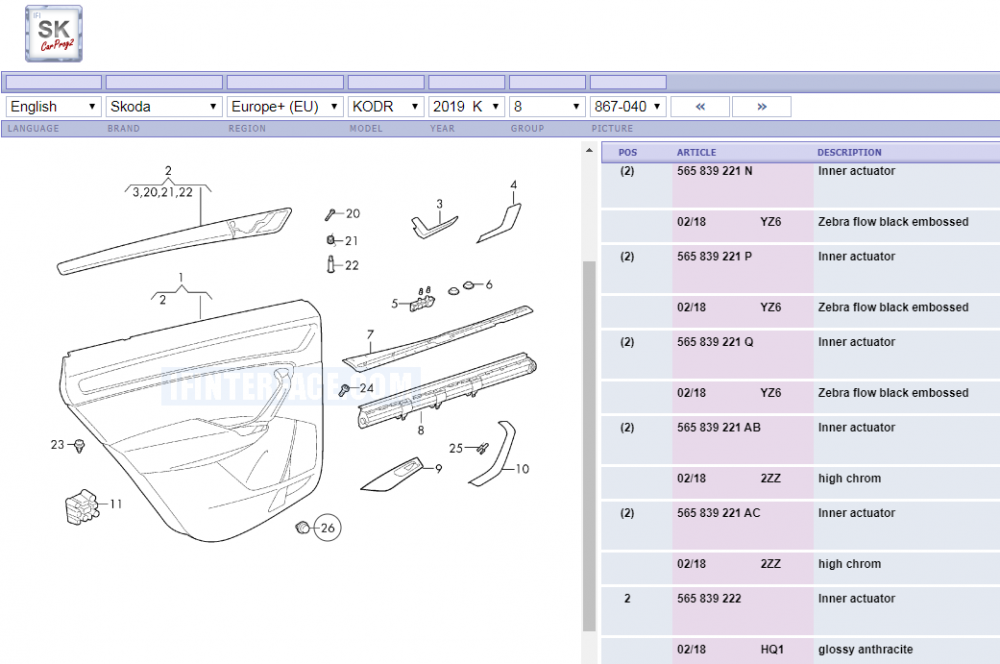Click switch trim part labeled 9

pyautogui.click(x=393, y=475)
